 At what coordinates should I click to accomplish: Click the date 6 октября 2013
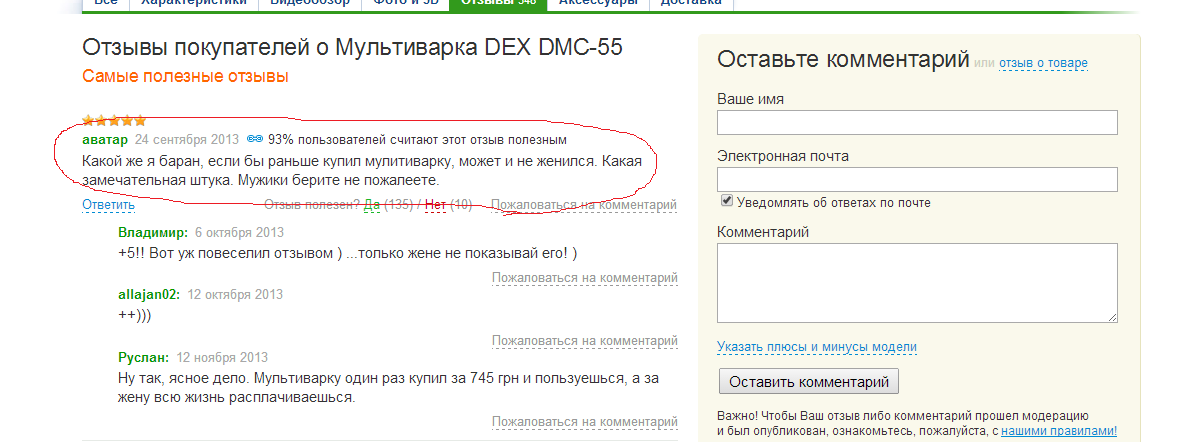[x=239, y=232]
